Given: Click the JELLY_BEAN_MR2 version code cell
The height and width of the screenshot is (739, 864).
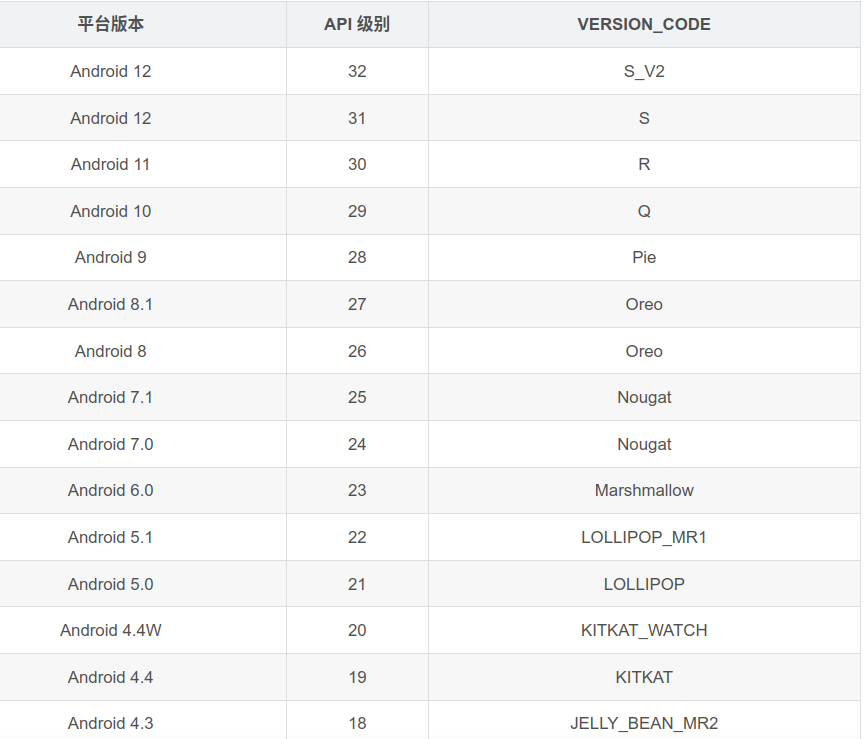Looking at the screenshot, I should coord(644,723).
